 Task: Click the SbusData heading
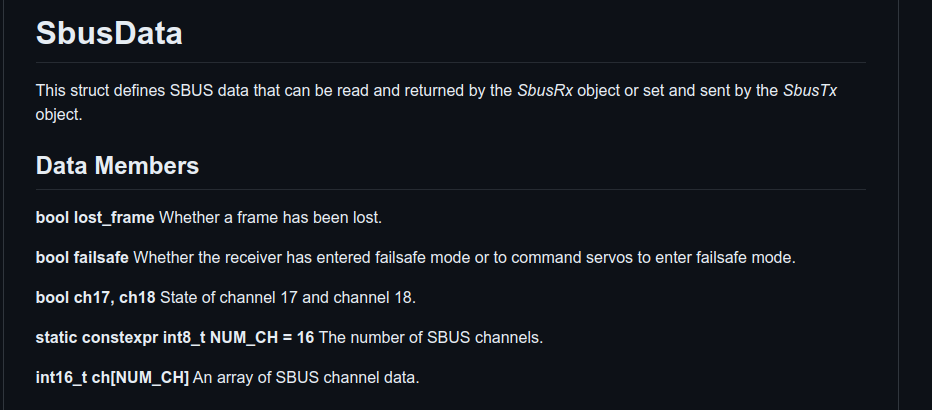(x=109, y=33)
